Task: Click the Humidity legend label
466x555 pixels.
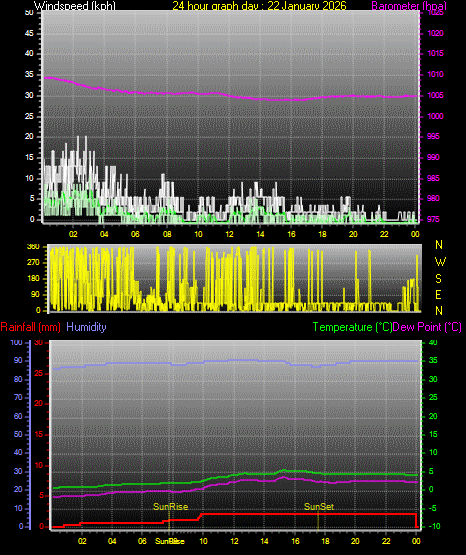Action: 86,327
